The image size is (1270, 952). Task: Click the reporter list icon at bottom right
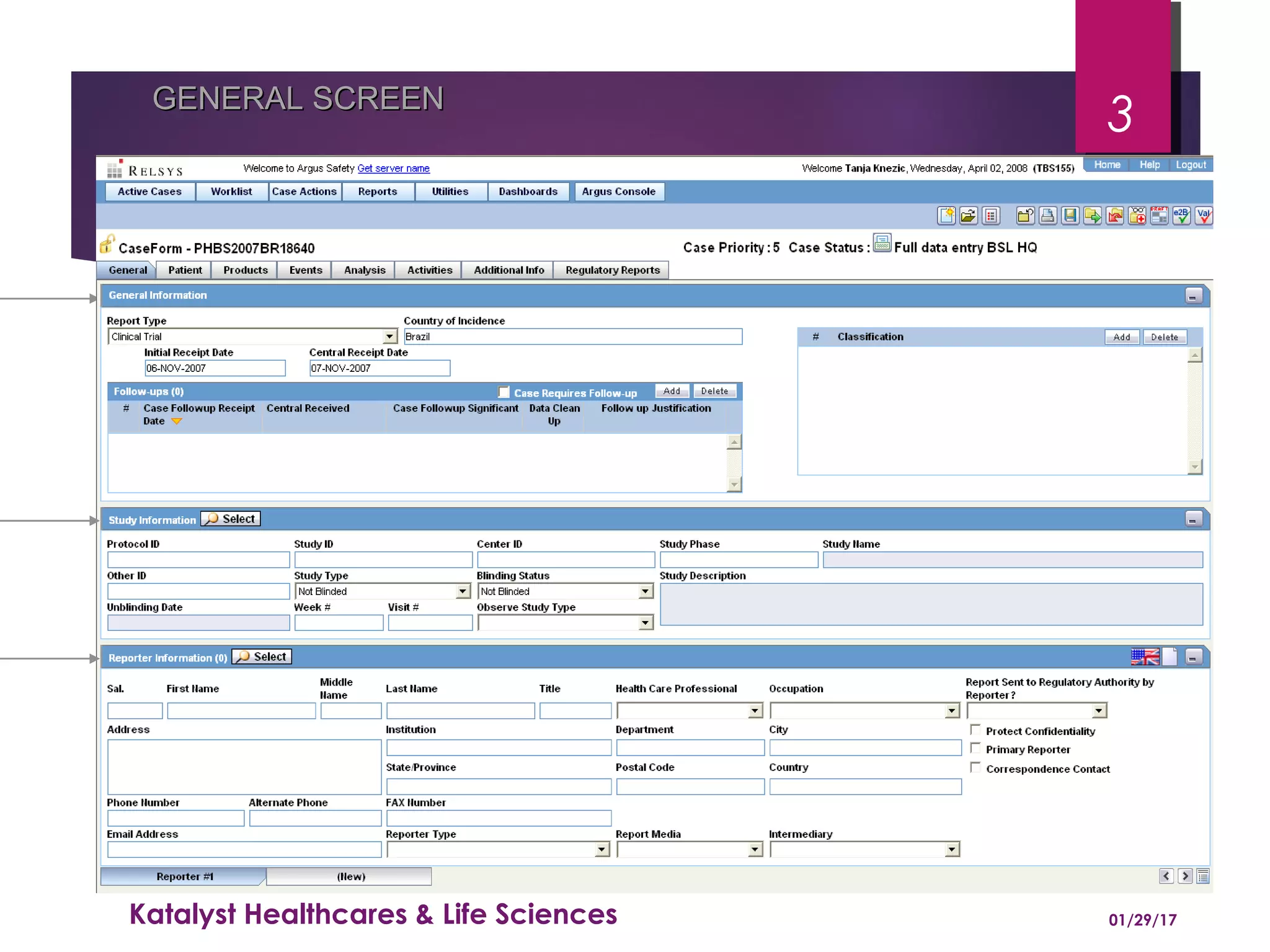1204,876
